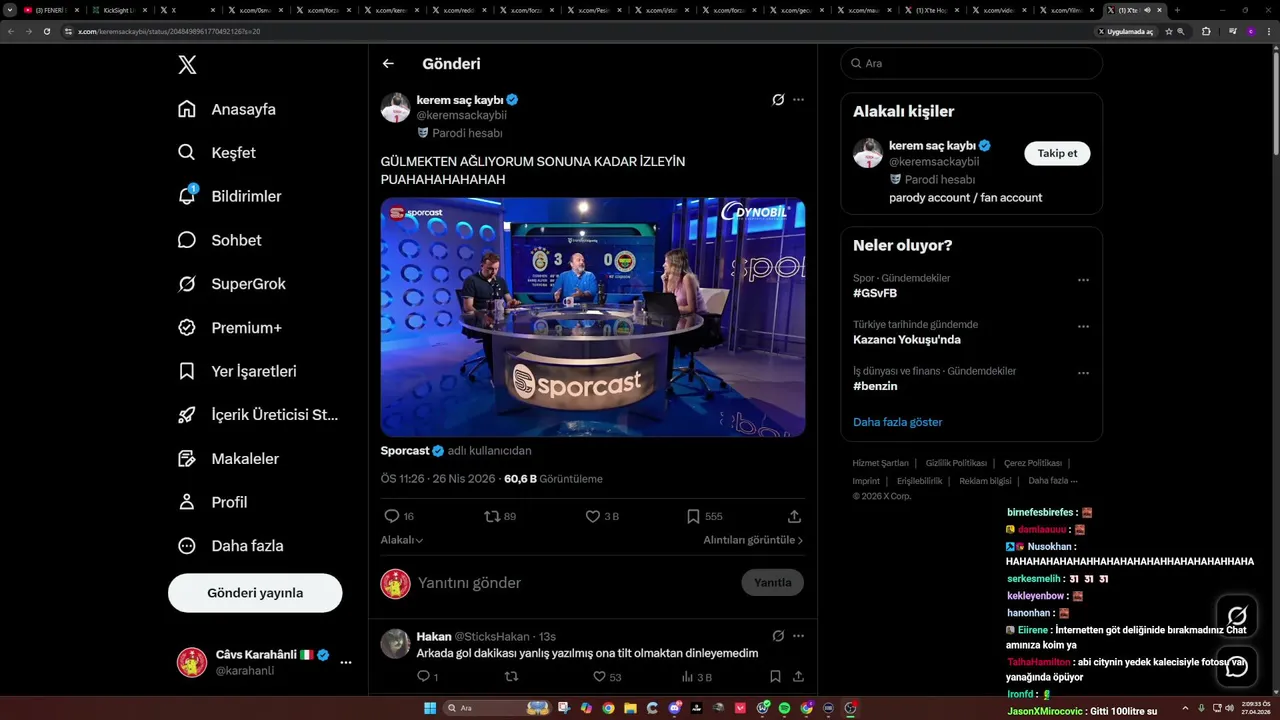Click Daha fazla göster link
Viewport: 1280px width, 720px height.
[x=898, y=422]
